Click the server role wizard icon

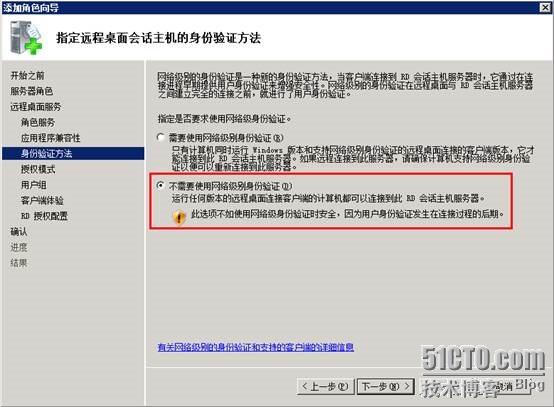pos(26,38)
